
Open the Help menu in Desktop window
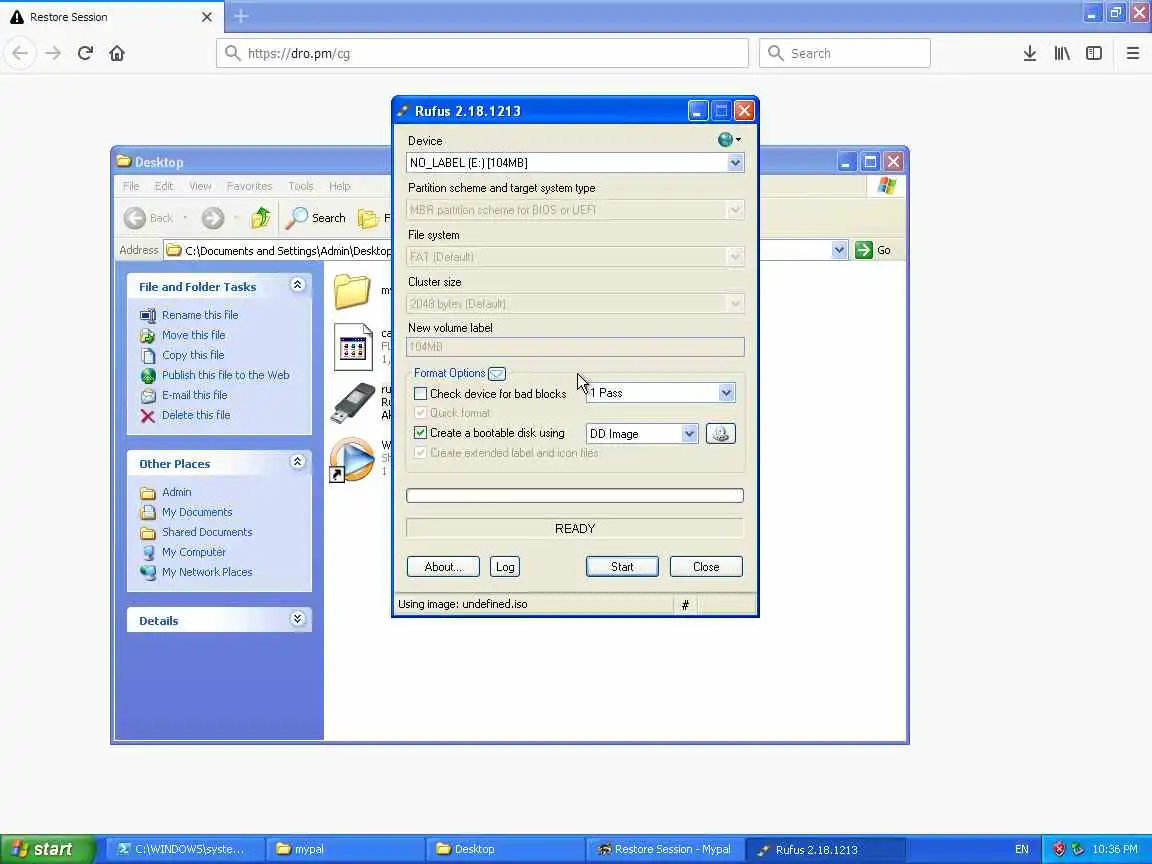[339, 186]
